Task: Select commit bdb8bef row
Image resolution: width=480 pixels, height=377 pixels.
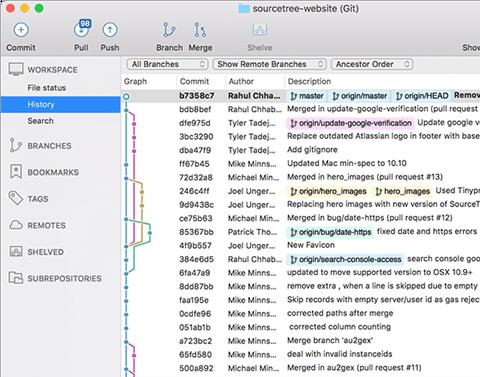Action: tap(300, 109)
